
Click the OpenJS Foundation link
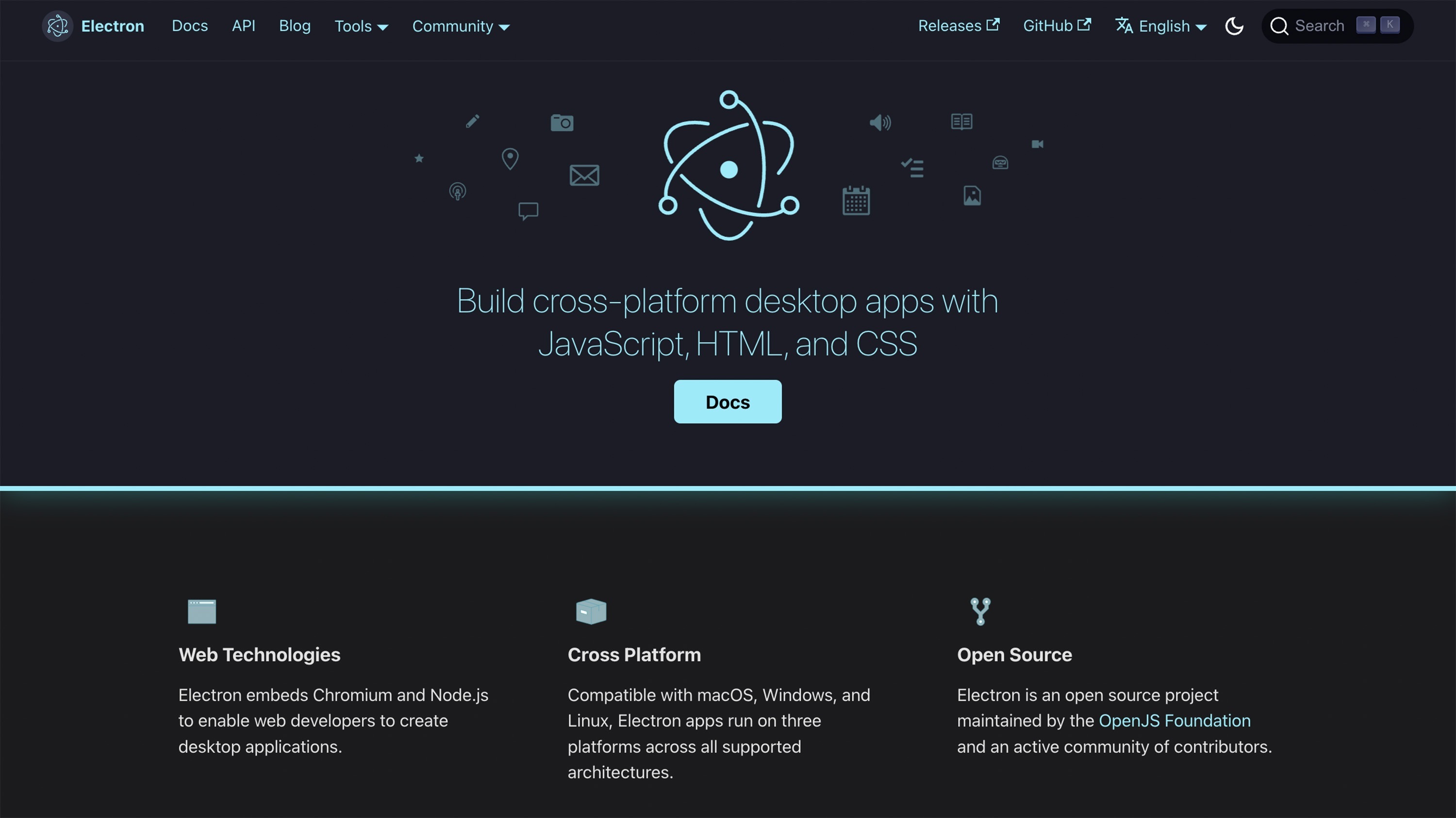tap(1174, 721)
